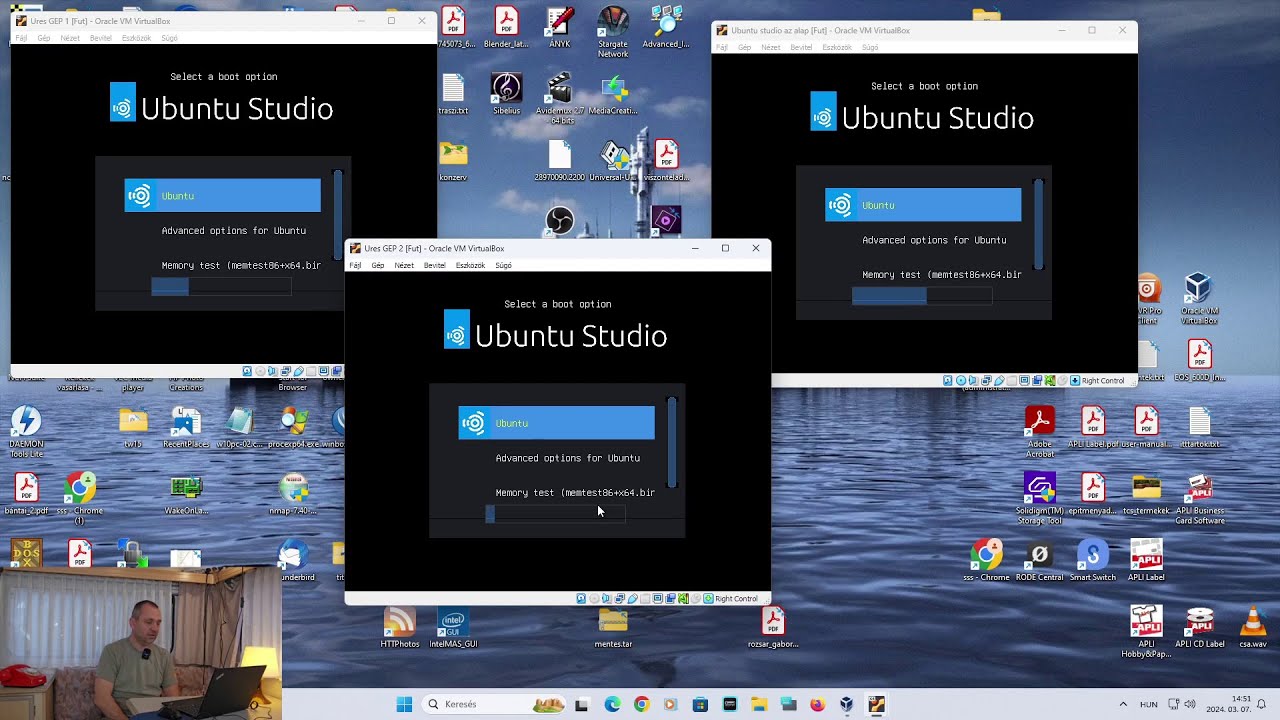Click boot menu scrollbar in Ubuntu studio az alap

1039,225
